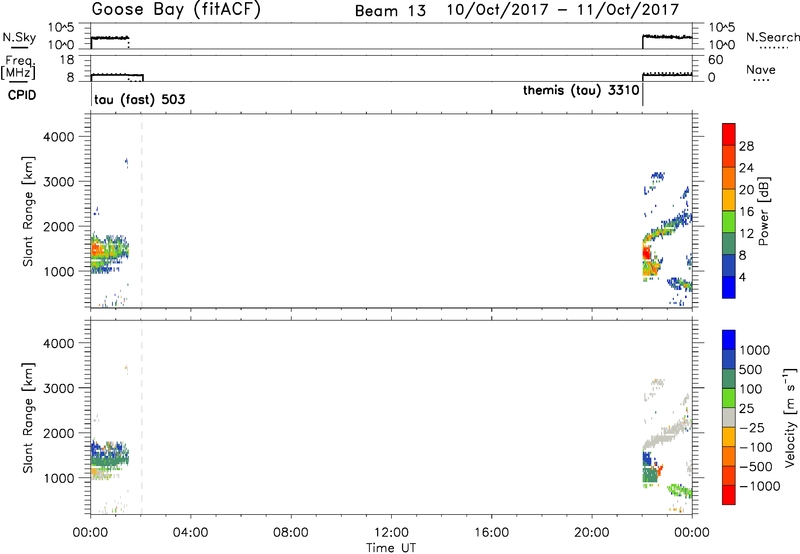Click the 'Nave' legend label

click(x=761, y=69)
